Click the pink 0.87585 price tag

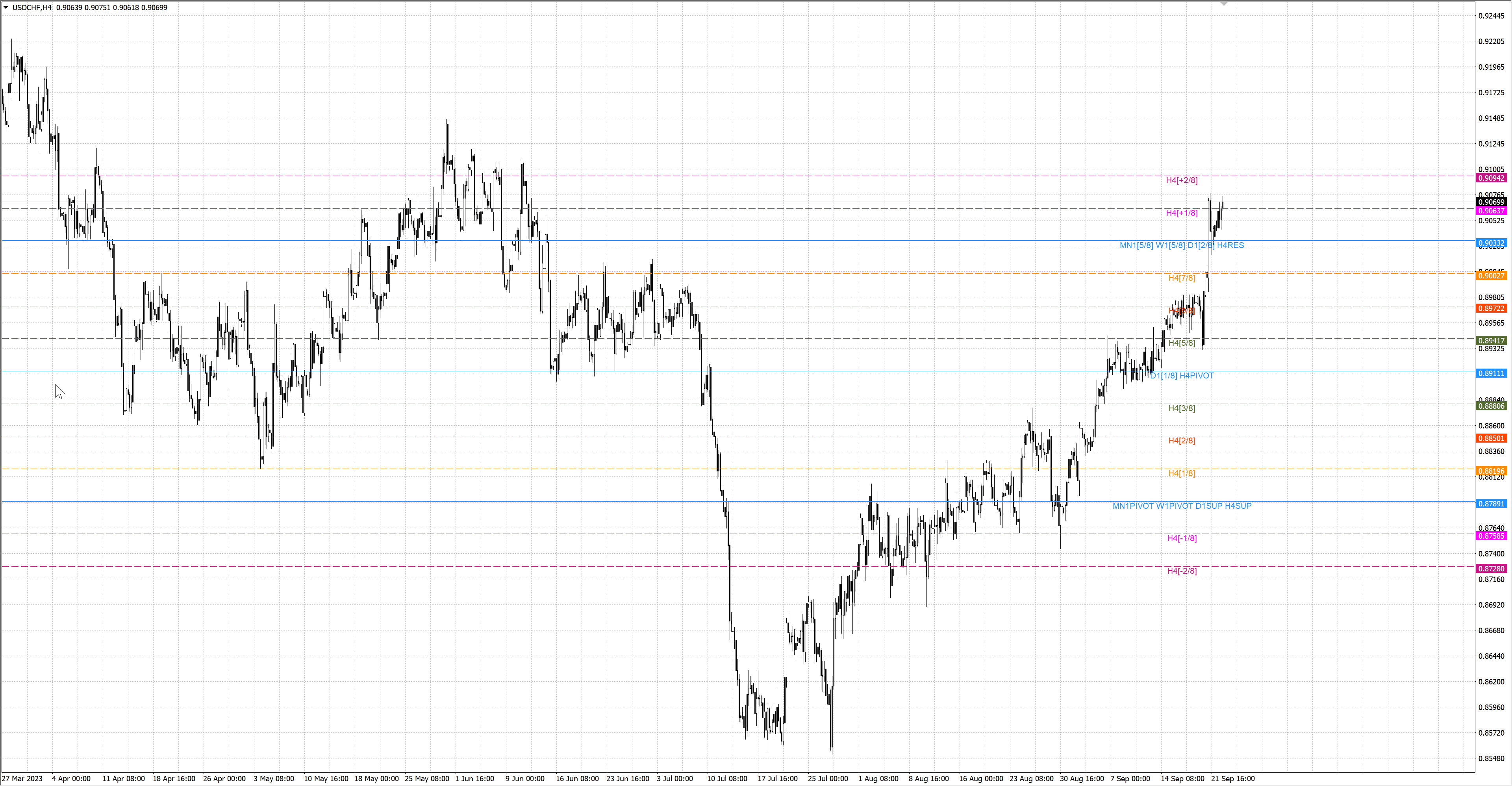(x=1492, y=536)
